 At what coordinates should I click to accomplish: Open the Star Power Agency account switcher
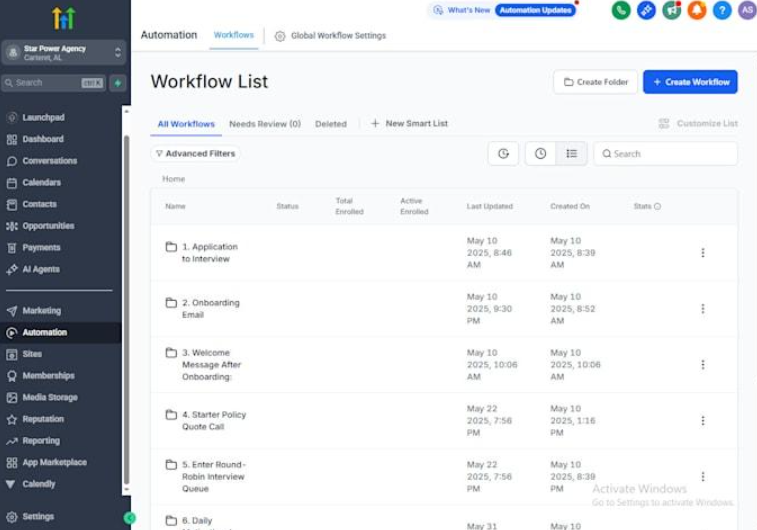64,53
